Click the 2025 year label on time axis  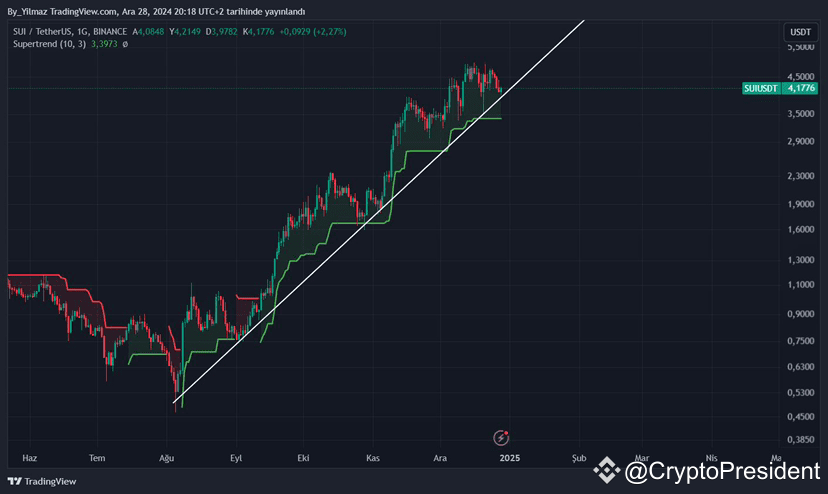(x=510, y=458)
